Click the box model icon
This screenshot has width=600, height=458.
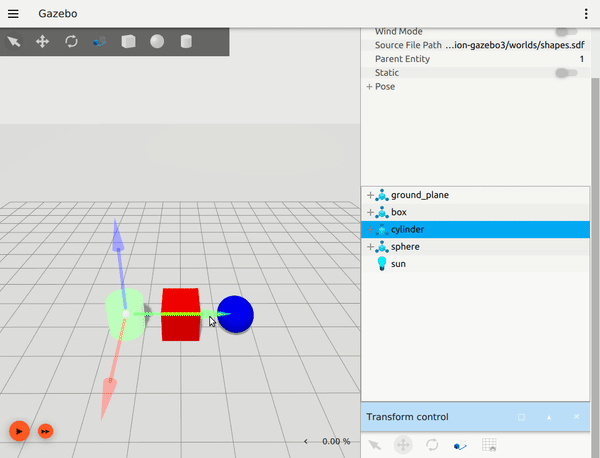(382, 212)
